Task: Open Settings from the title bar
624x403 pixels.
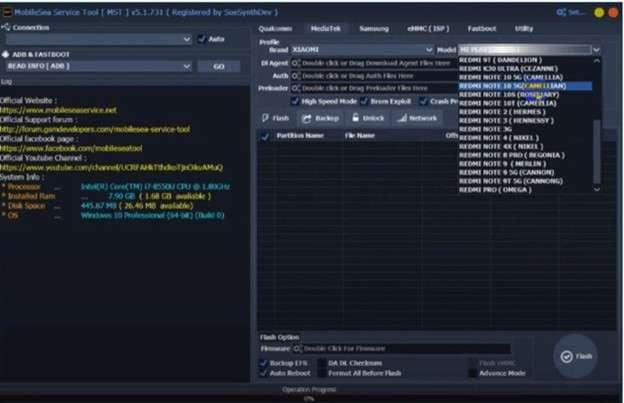Action: pyautogui.click(x=571, y=12)
